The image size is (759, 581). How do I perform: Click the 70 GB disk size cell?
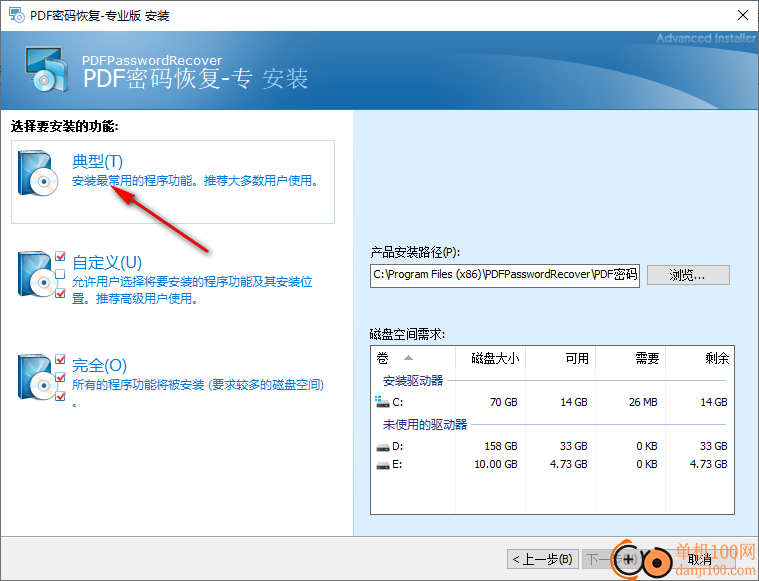click(503, 402)
